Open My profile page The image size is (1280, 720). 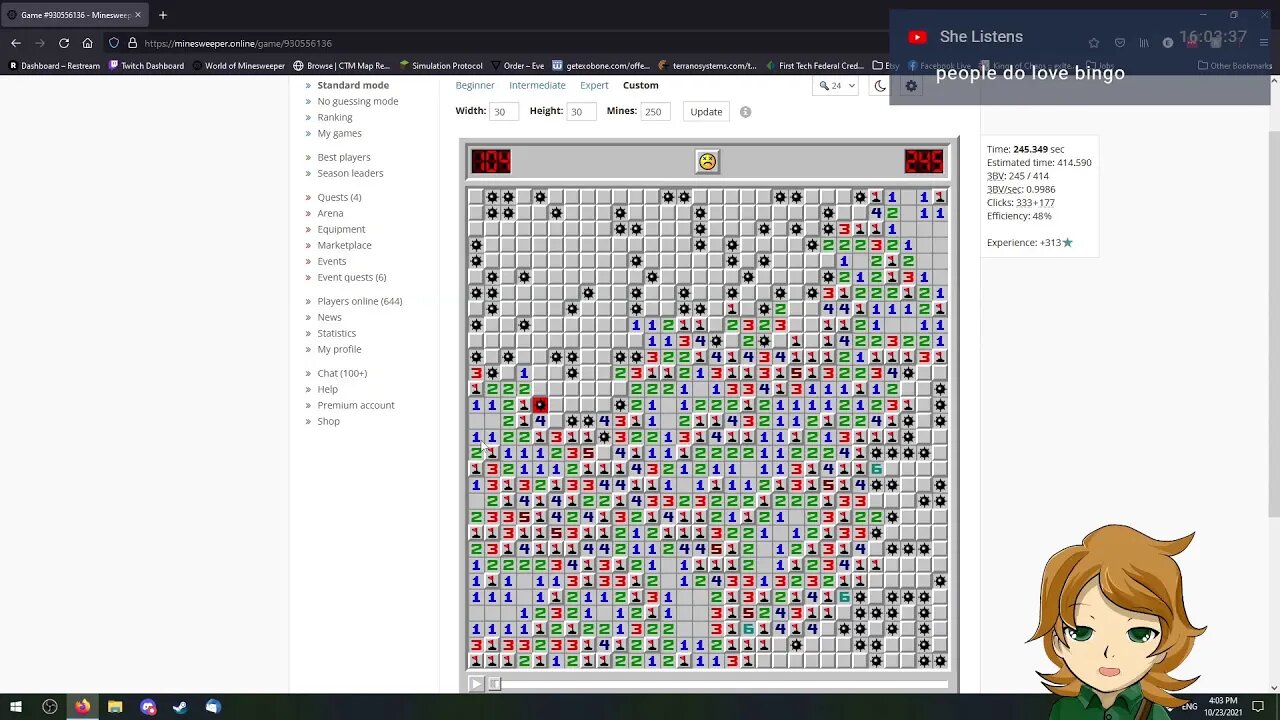click(339, 349)
